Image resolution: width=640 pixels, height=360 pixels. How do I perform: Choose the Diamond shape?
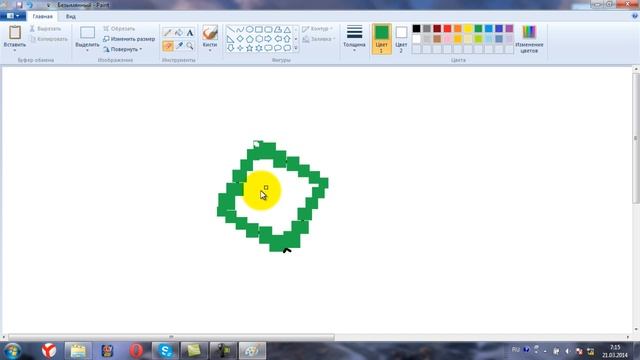click(240, 39)
